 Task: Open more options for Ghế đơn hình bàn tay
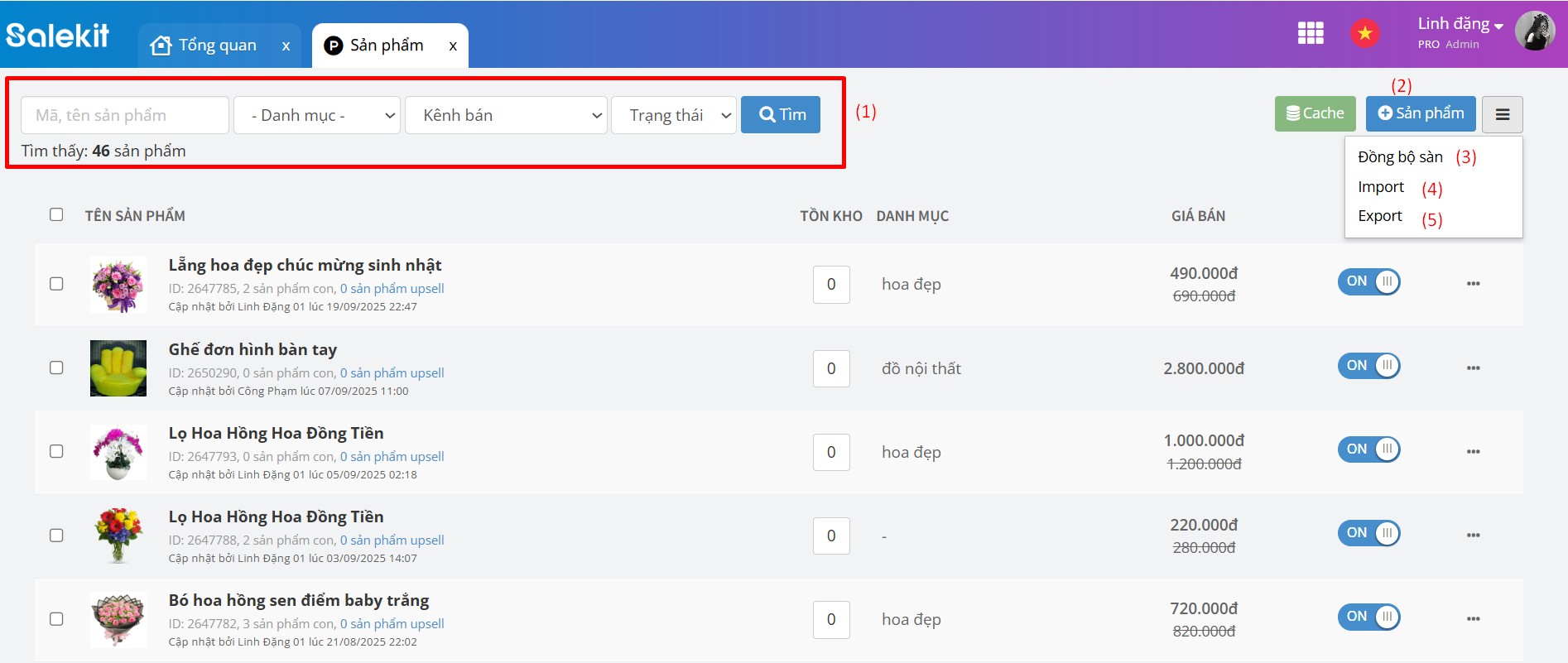point(1473,368)
